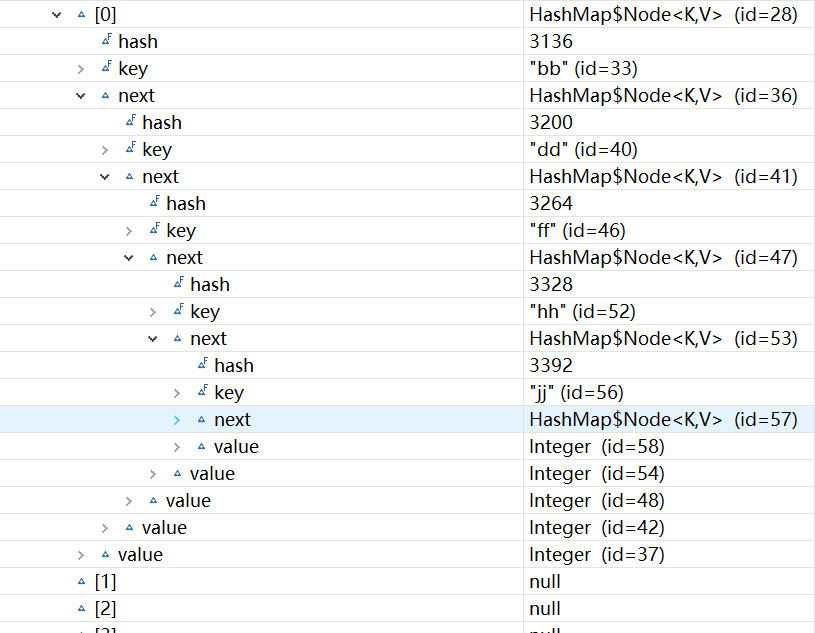Viewport: 815px width, 633px height.
Task: Click the triangle icon beside the [1] element
Action: coord(82,582)
